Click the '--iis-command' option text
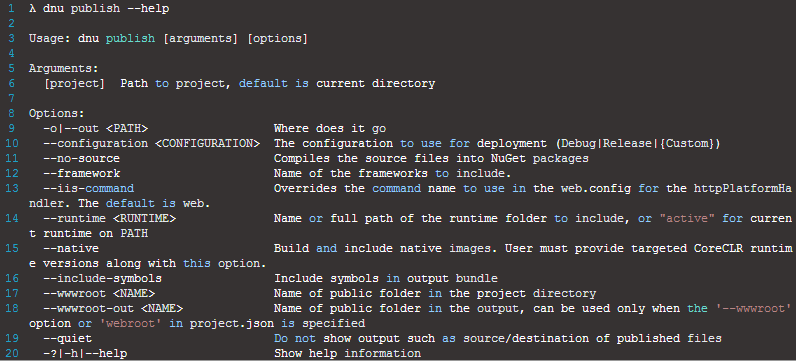 point(88,188)
